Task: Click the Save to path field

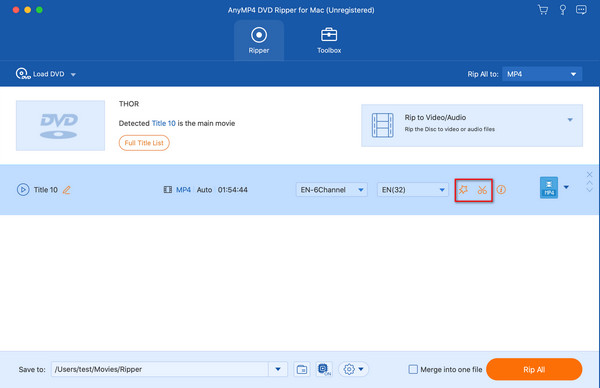Action: [160, 369]
